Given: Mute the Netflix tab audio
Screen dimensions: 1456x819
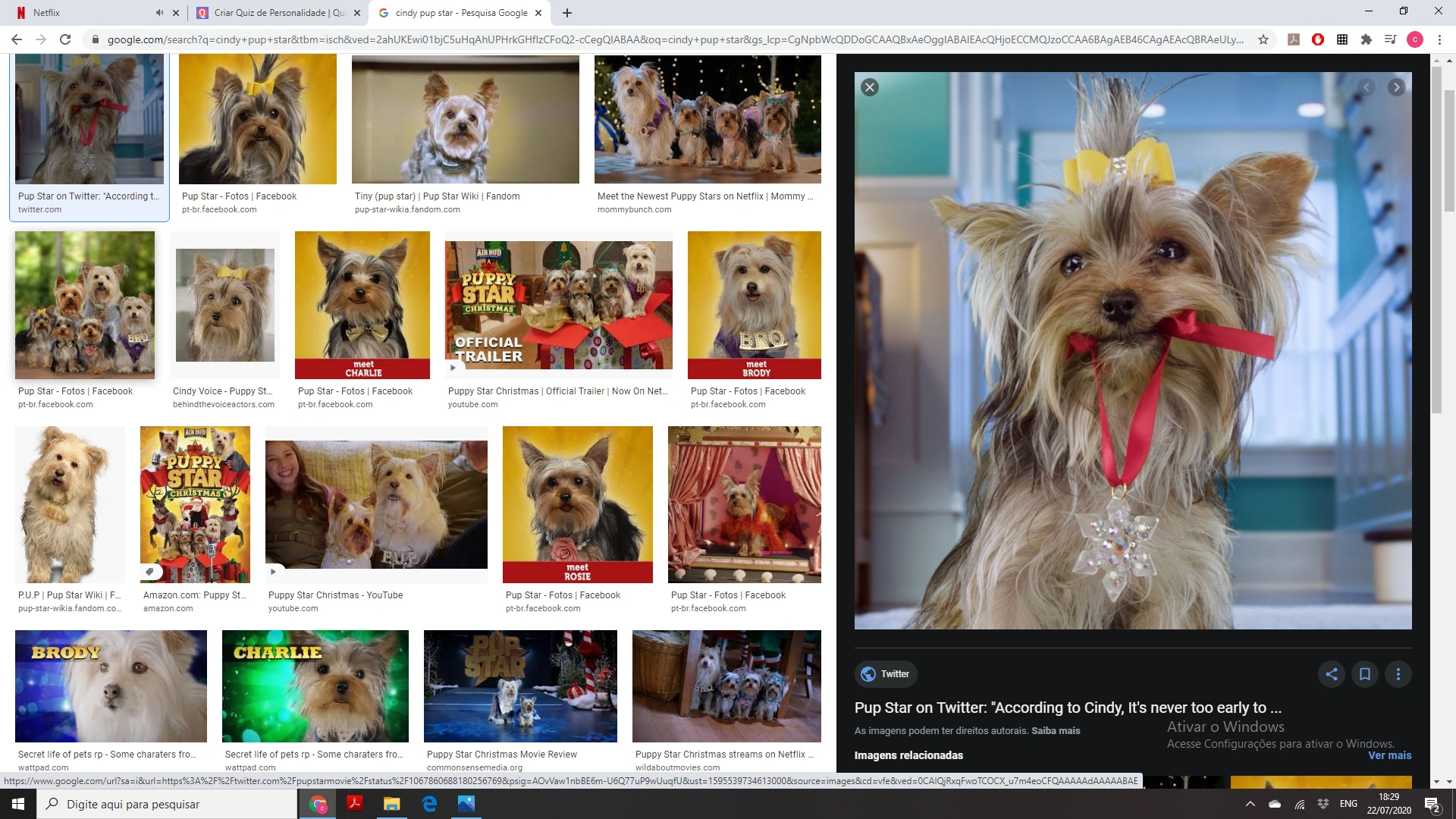Looking at the screenshot, I should (x=159, y=13).
